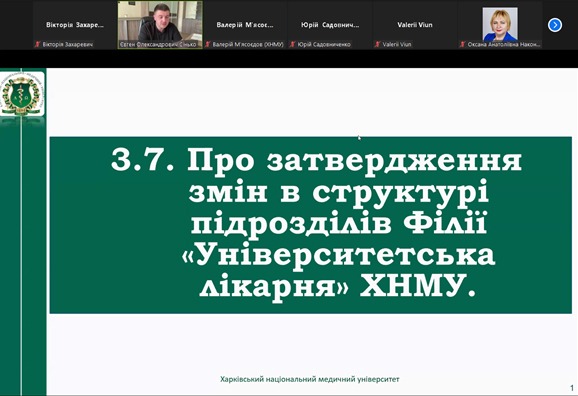Viewport: 578px width, 396px height.
Task: Click footer 'Харківський національний медичний університет'
Action: tap(310, 379)
